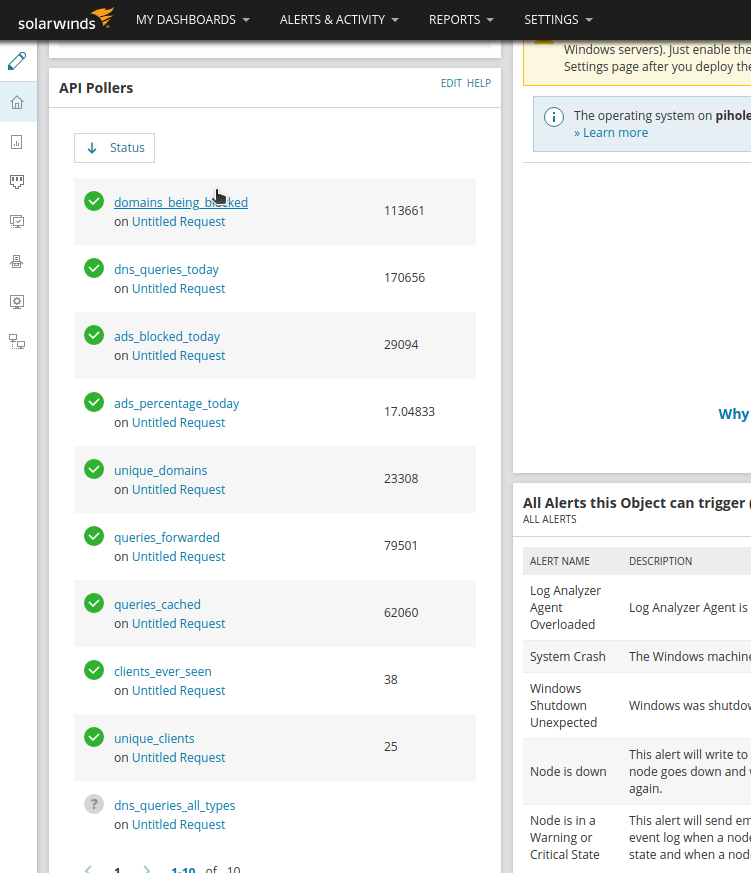The width and height of the screenshot is (751, 873).
Task: Click the System Crash alert name
Action: [x=568, y=657]
